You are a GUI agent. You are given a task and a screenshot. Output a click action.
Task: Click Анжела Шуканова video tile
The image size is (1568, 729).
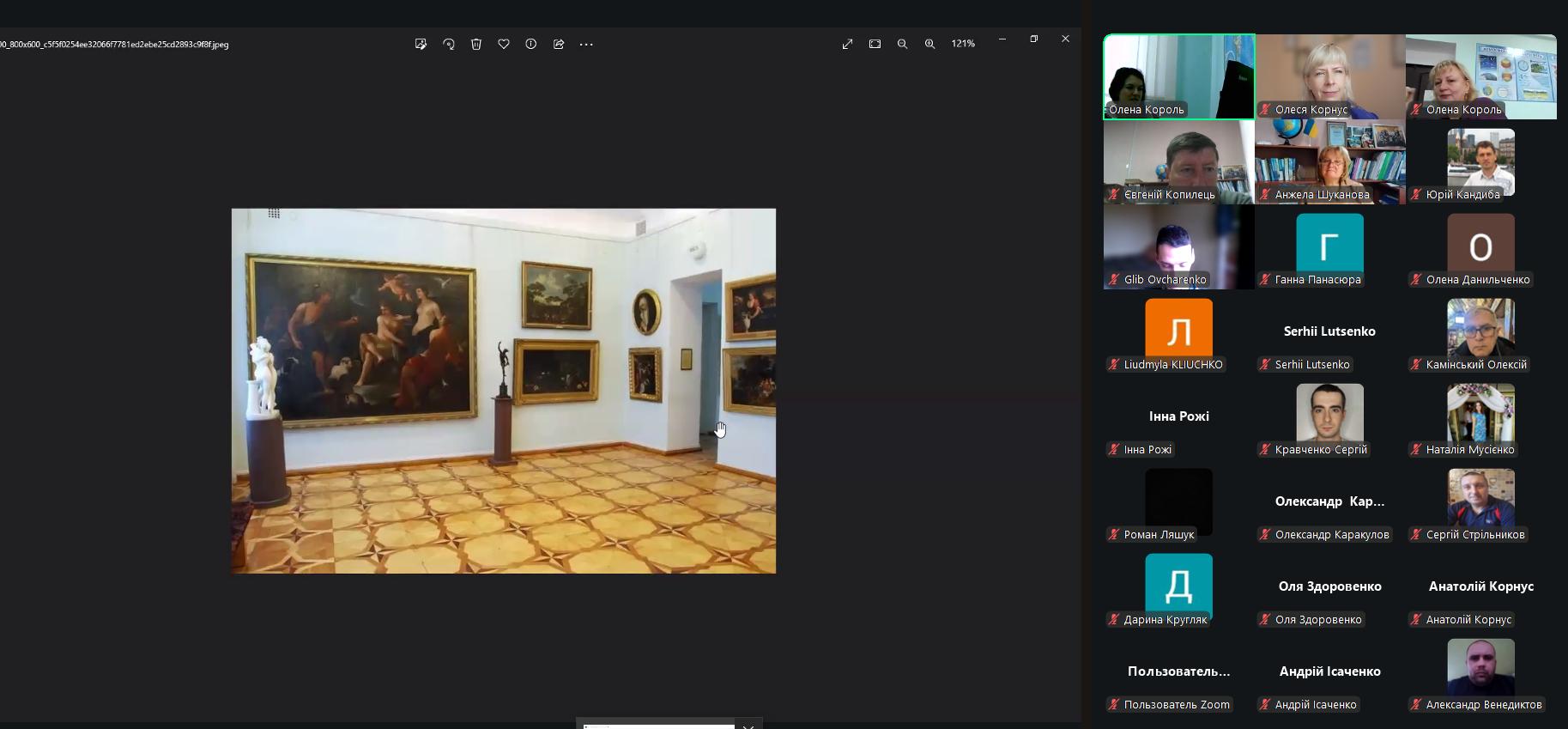(x=1329, y=161)
